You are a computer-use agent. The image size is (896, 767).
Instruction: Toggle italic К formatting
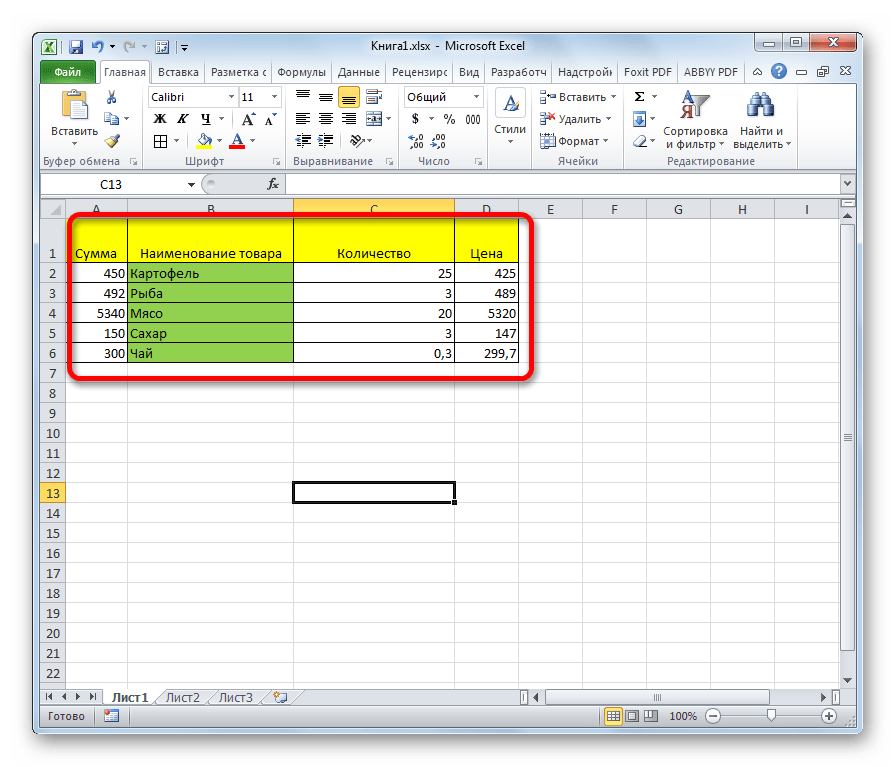point(178,119)
